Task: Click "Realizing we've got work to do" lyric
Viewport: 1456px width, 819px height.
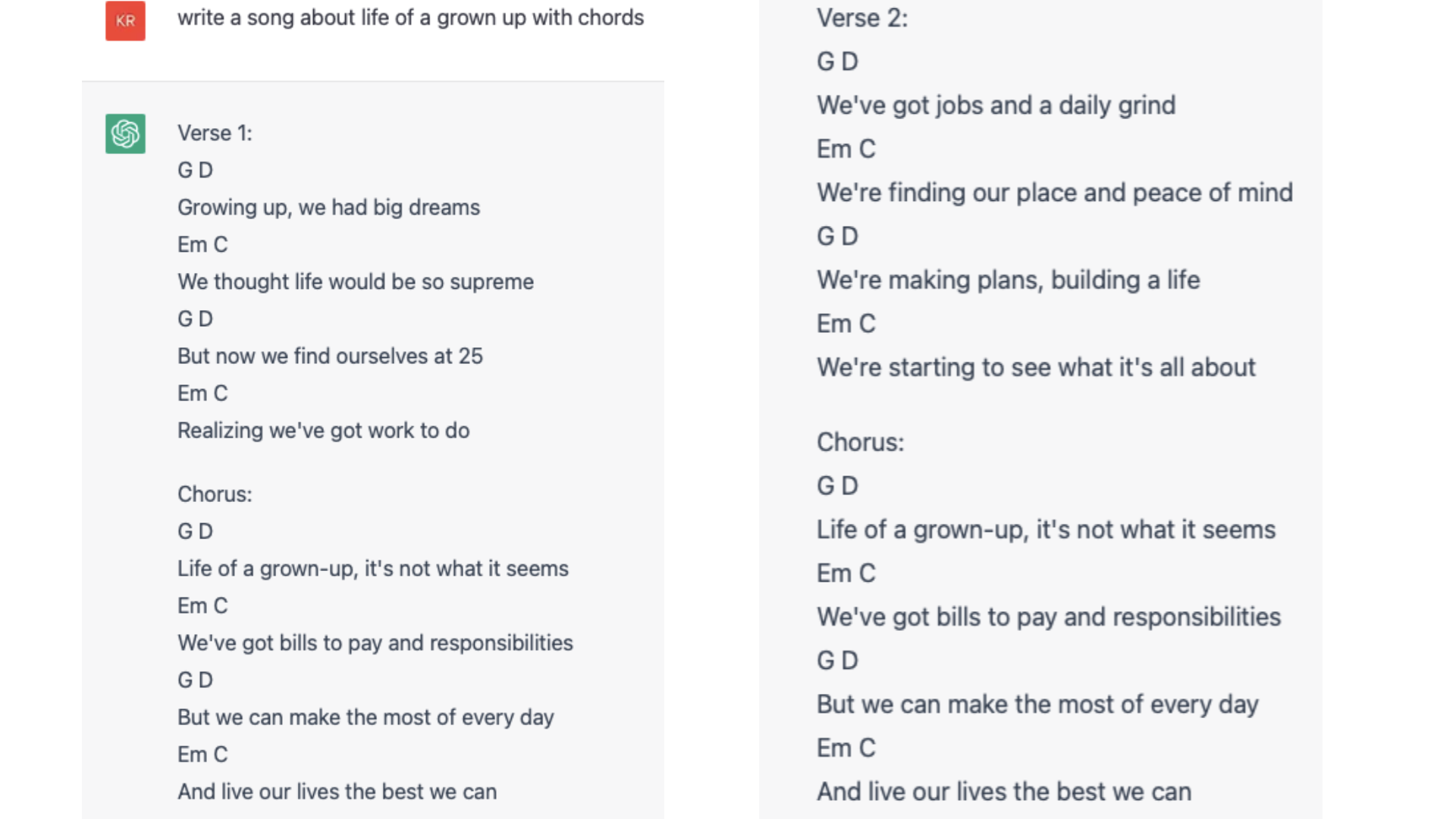Action: pyautogui.click(x=323, y=430)
